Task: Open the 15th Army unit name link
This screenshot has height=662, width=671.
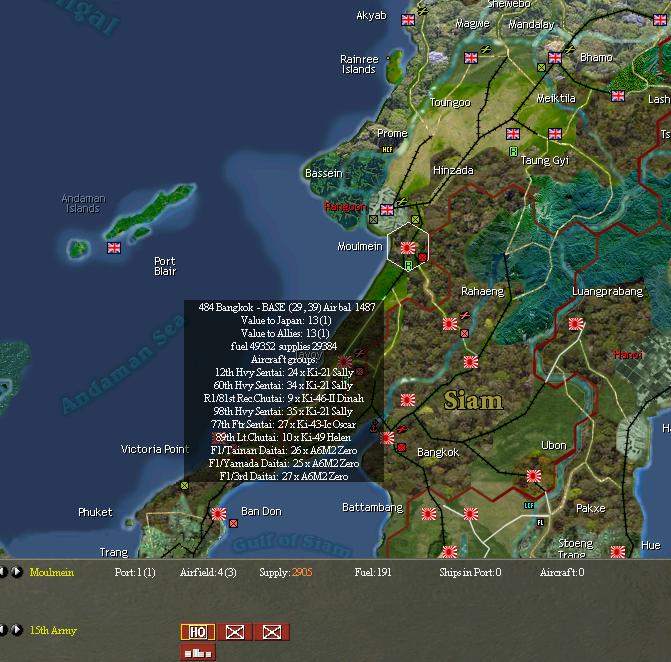Action: click(x=53, y=630)
